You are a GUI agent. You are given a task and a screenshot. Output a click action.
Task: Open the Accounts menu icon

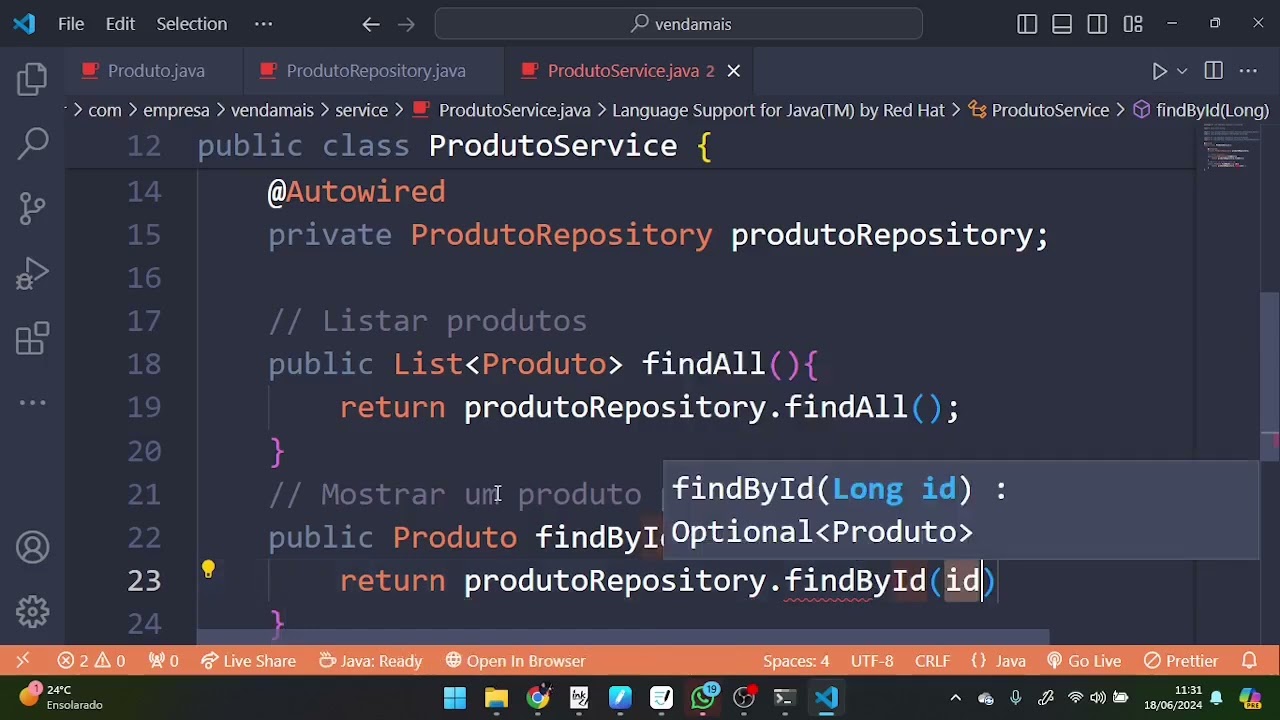coord(32,548)
